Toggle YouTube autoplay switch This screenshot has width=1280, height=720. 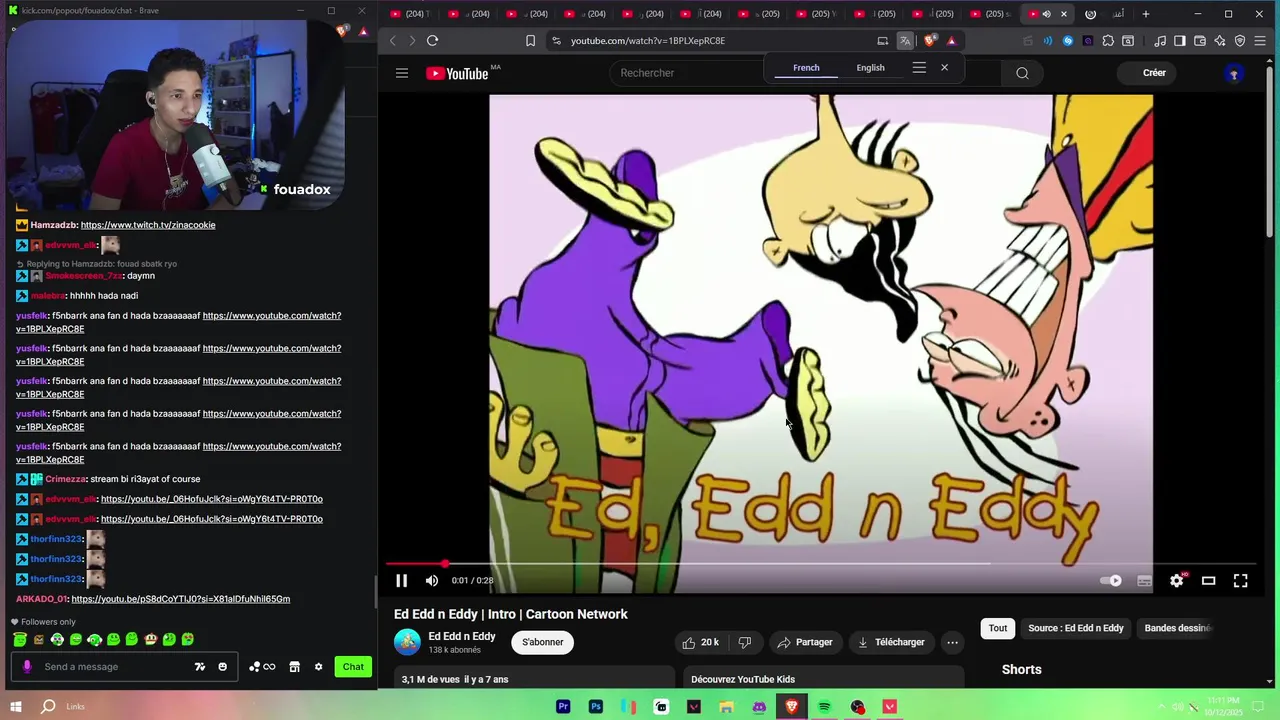(1111, 580)
